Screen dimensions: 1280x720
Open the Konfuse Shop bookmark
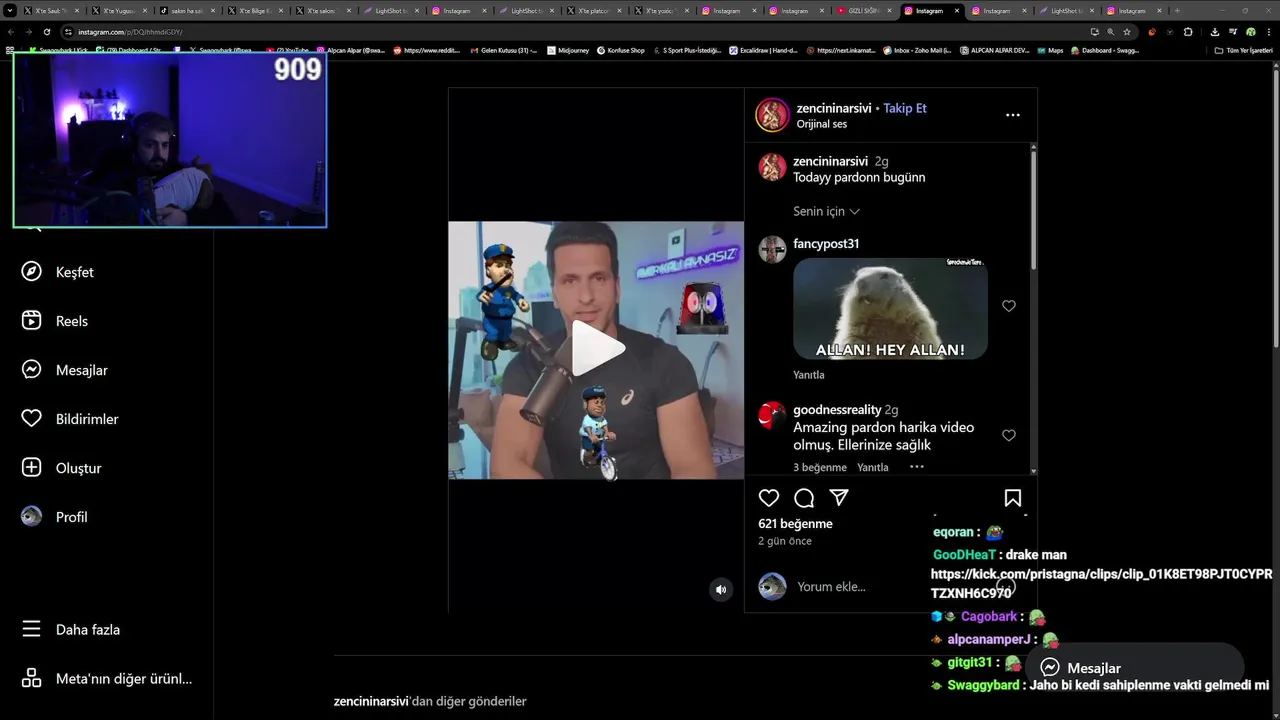click(620, 50)
